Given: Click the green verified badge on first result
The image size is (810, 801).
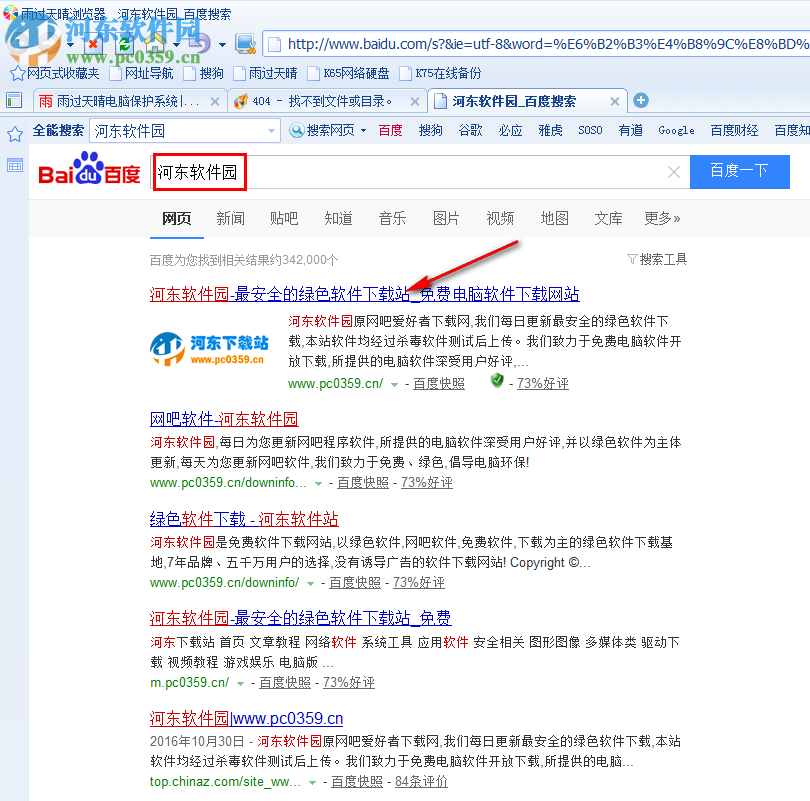Looking at the screenshot, I should coord(496,382).
